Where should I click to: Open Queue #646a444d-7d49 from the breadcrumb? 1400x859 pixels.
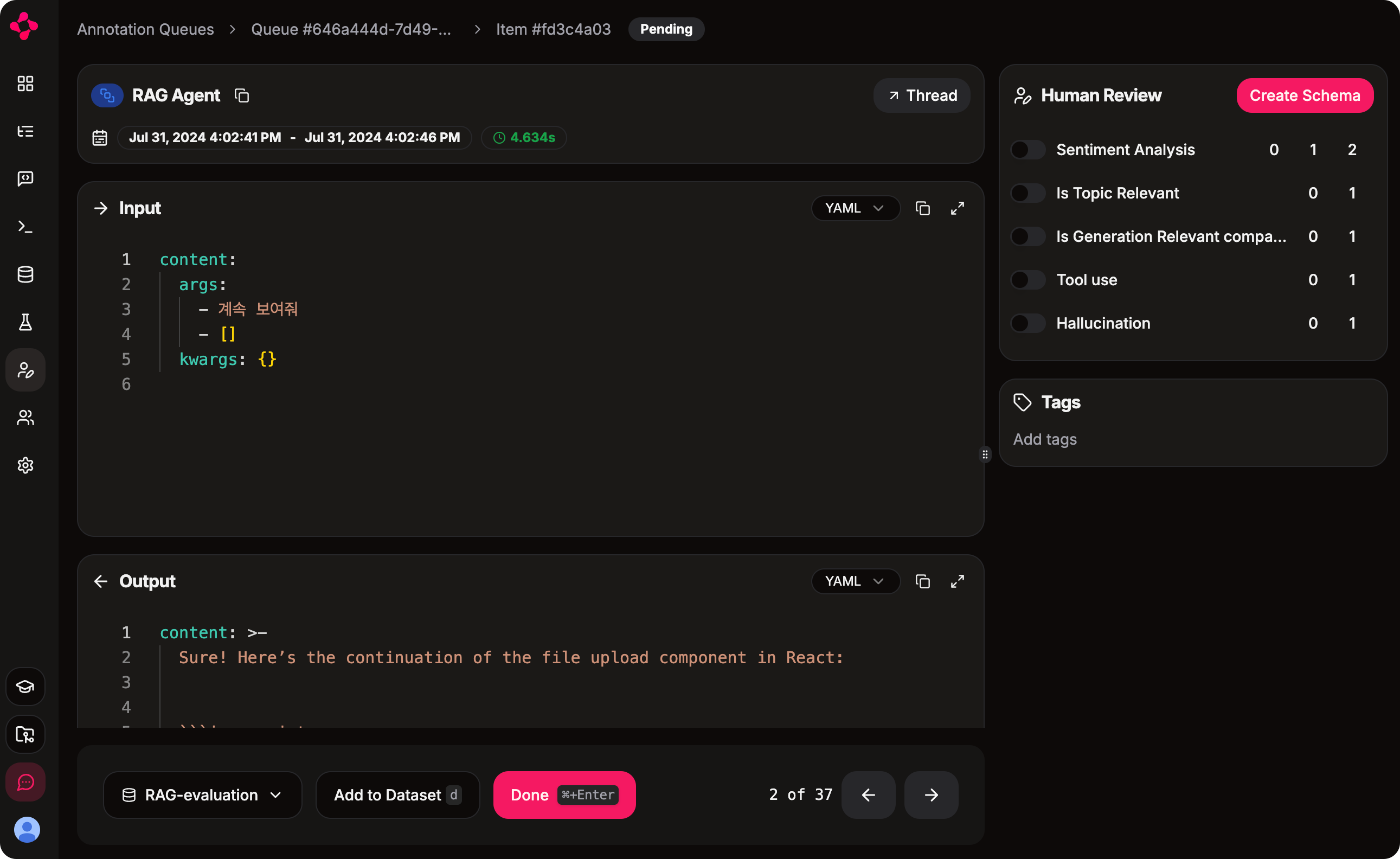click(x=351, y=29)
